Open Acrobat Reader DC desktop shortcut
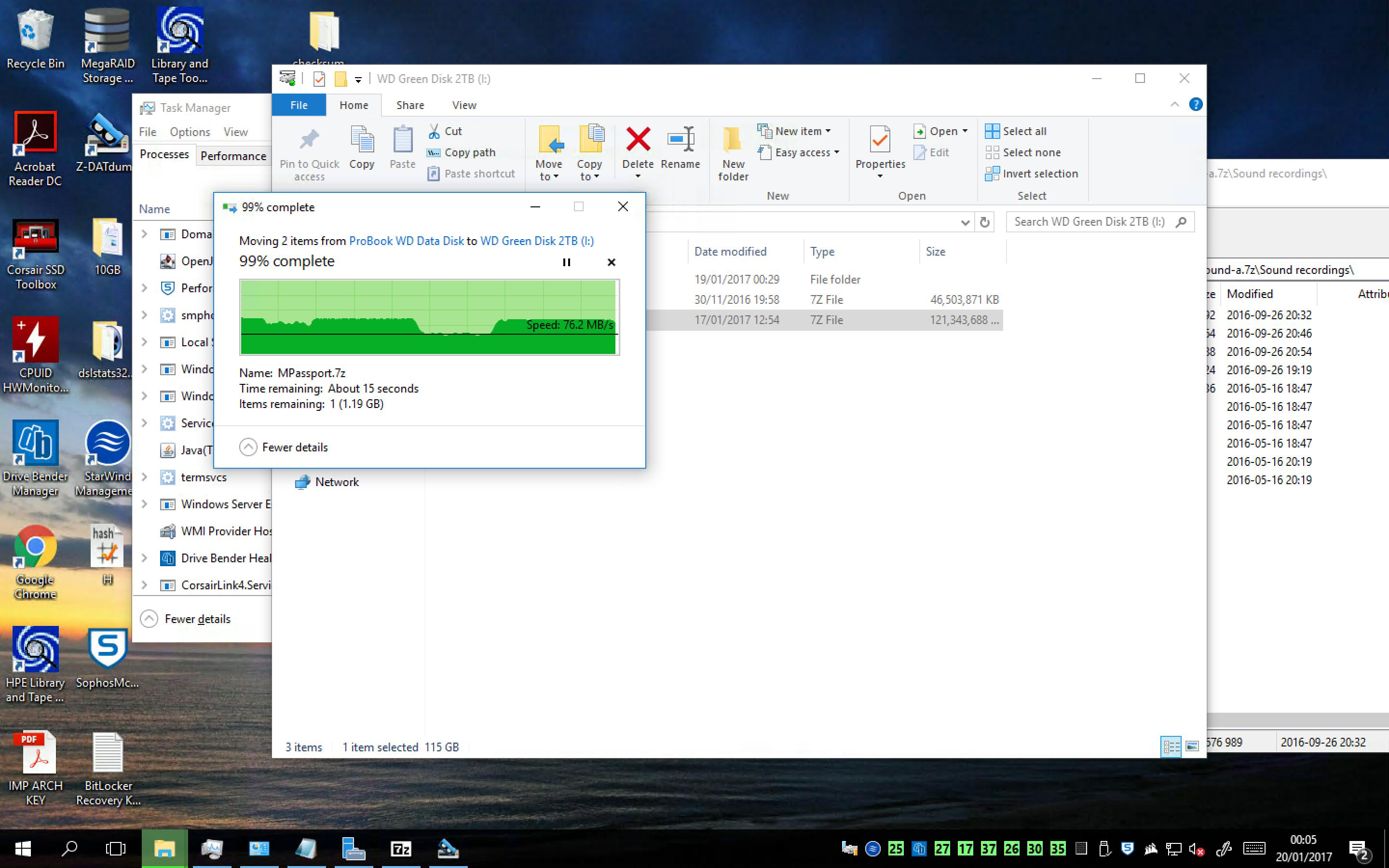Image resolution: width=1389 pixels, height=868 pixels. coord(35,149)
